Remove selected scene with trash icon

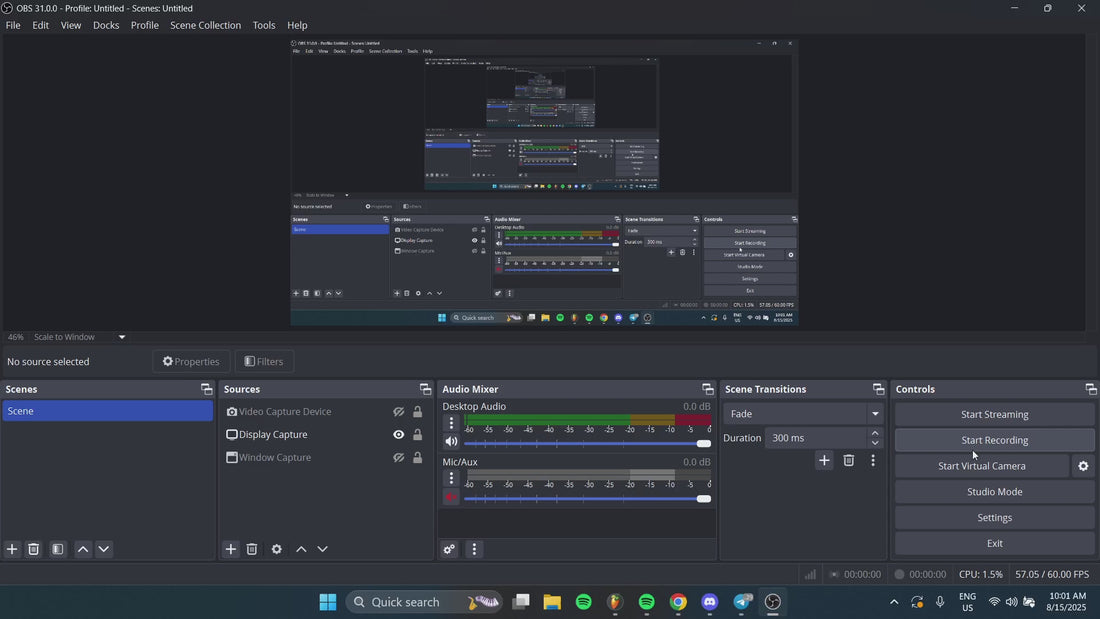pyautogui.click(x=34, y=549)
